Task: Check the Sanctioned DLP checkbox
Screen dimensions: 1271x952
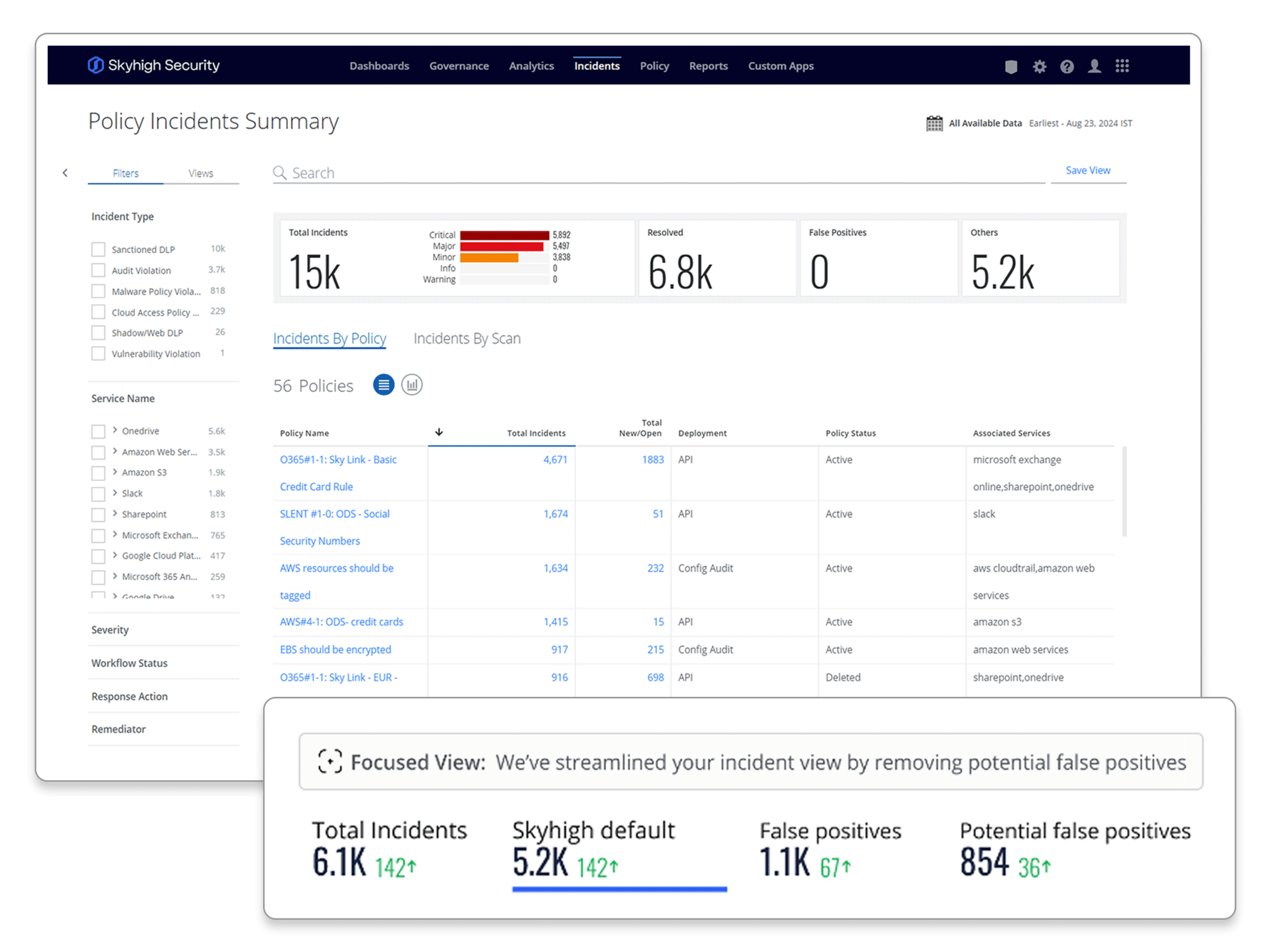Action: point(98,249)
